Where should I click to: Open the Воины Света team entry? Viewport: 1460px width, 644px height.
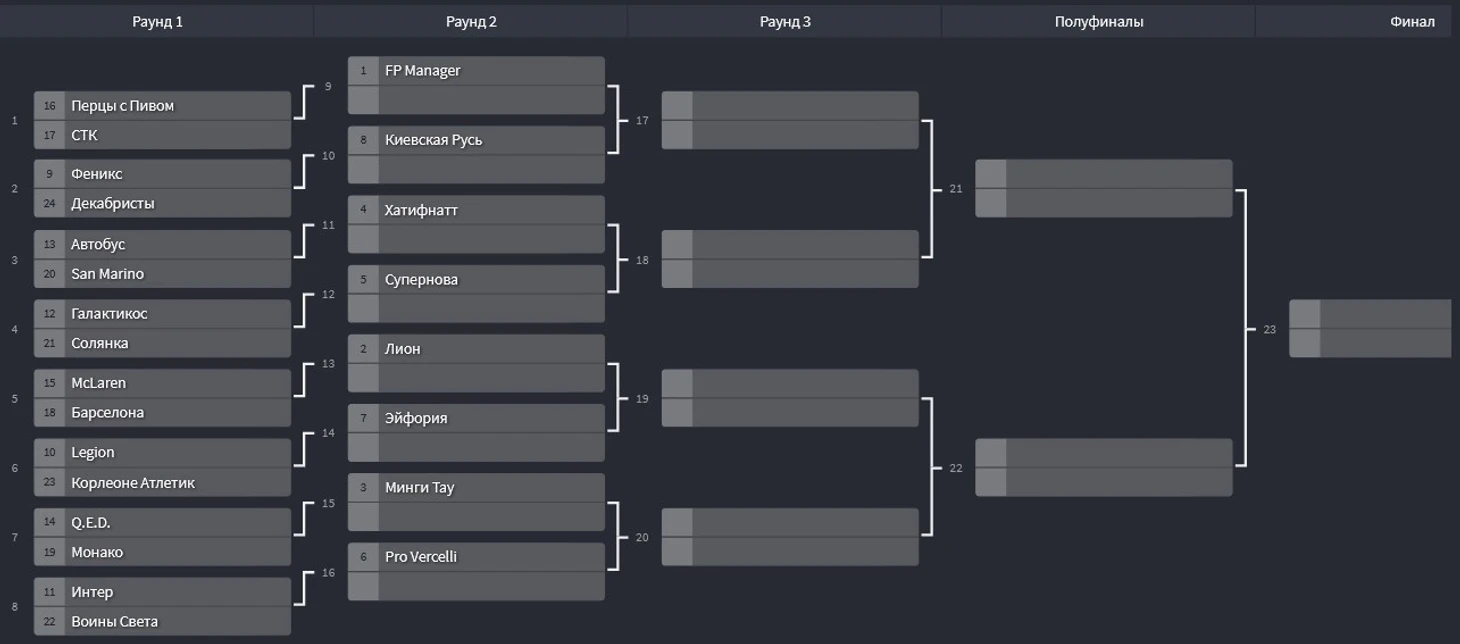point(162,622)
